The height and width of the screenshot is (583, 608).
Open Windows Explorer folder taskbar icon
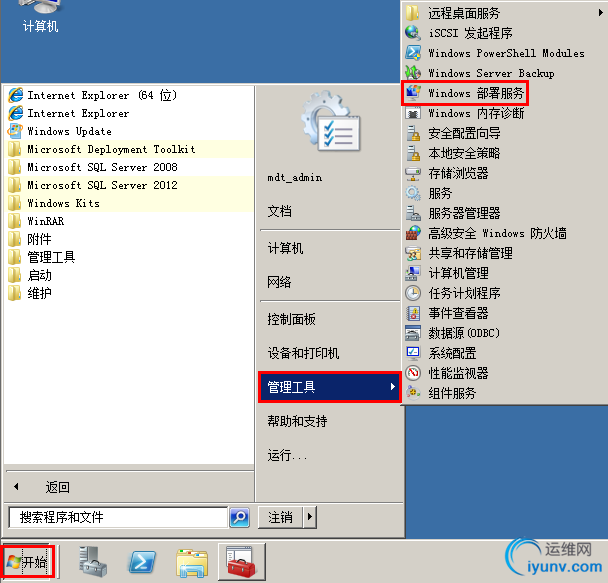[x=192, y=562]
